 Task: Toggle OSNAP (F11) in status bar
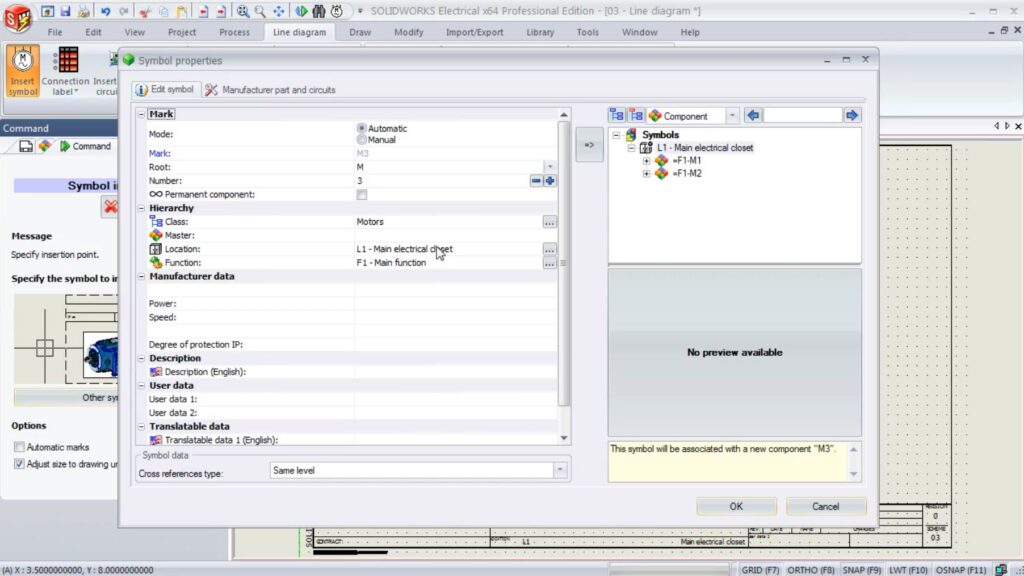click(961, 570)
